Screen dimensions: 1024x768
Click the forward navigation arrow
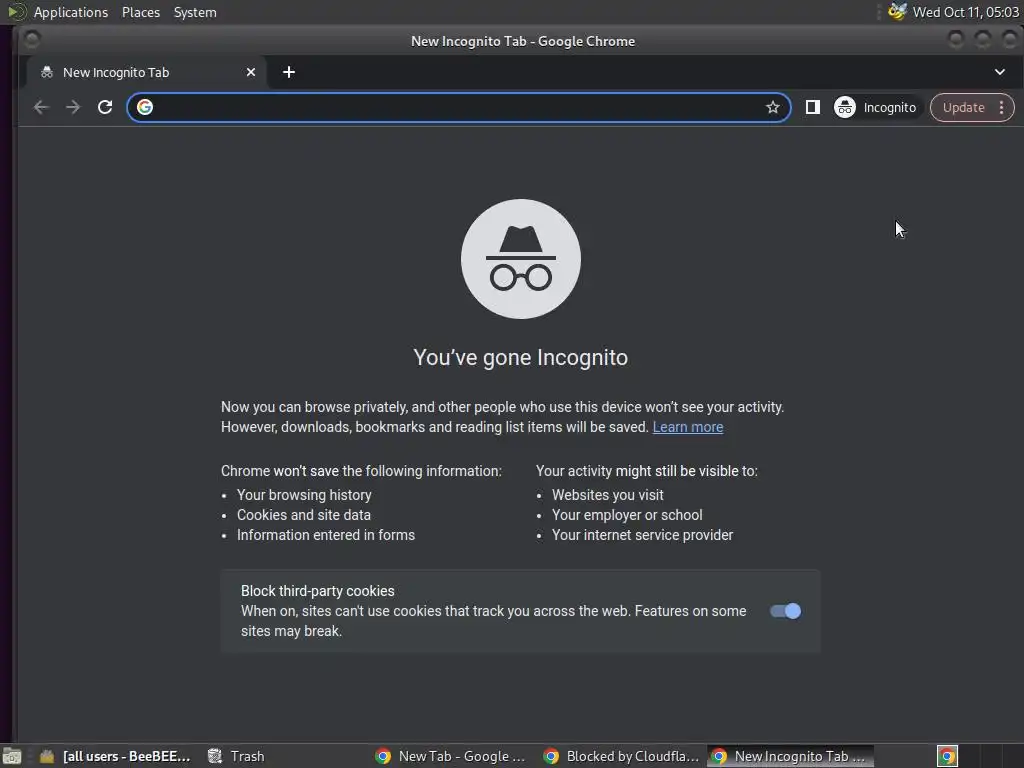[x=73, y=107]
